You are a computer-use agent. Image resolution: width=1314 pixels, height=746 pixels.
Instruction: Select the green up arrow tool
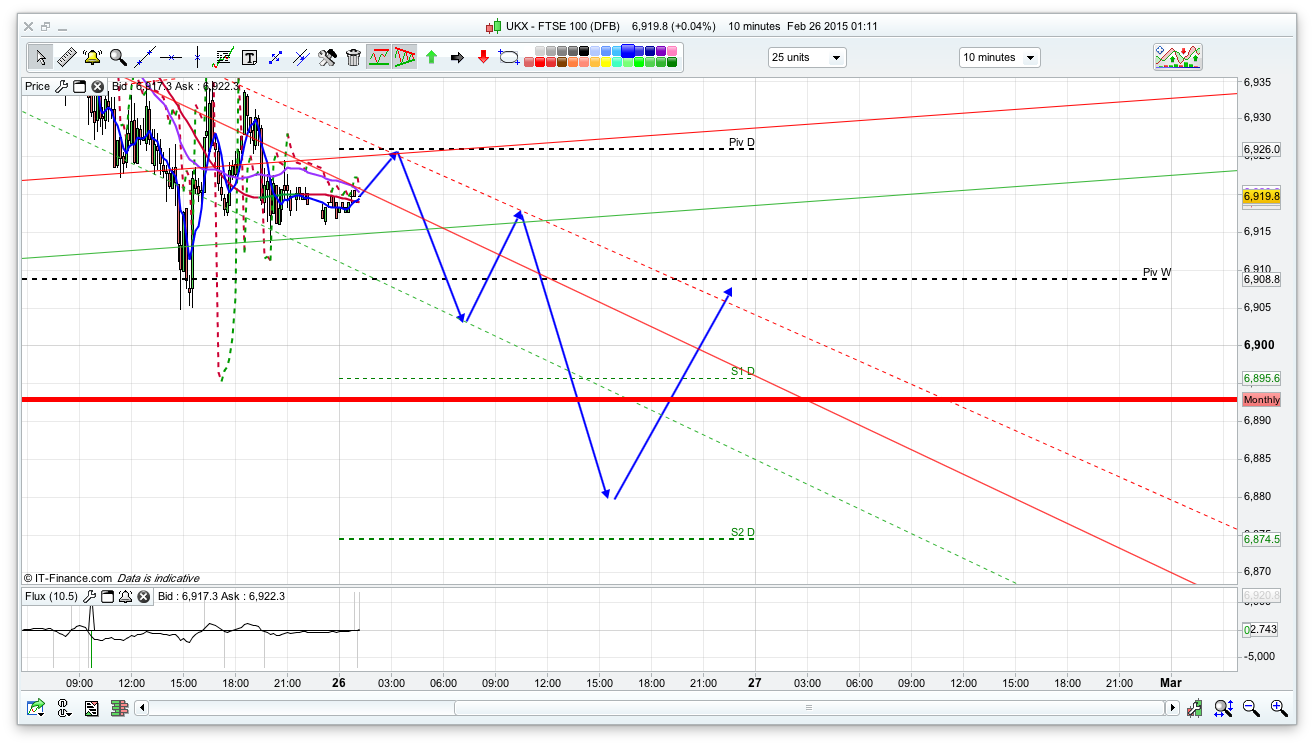(x=431, y=57)
